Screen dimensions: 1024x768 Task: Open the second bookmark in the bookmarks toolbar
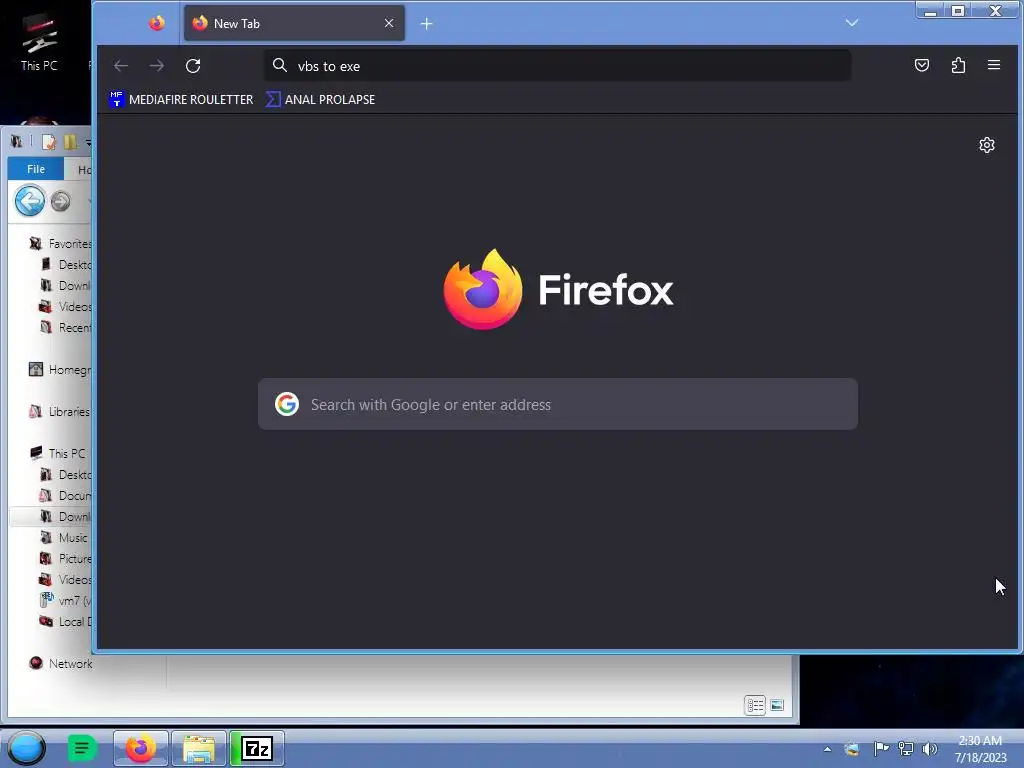[321, 99]
